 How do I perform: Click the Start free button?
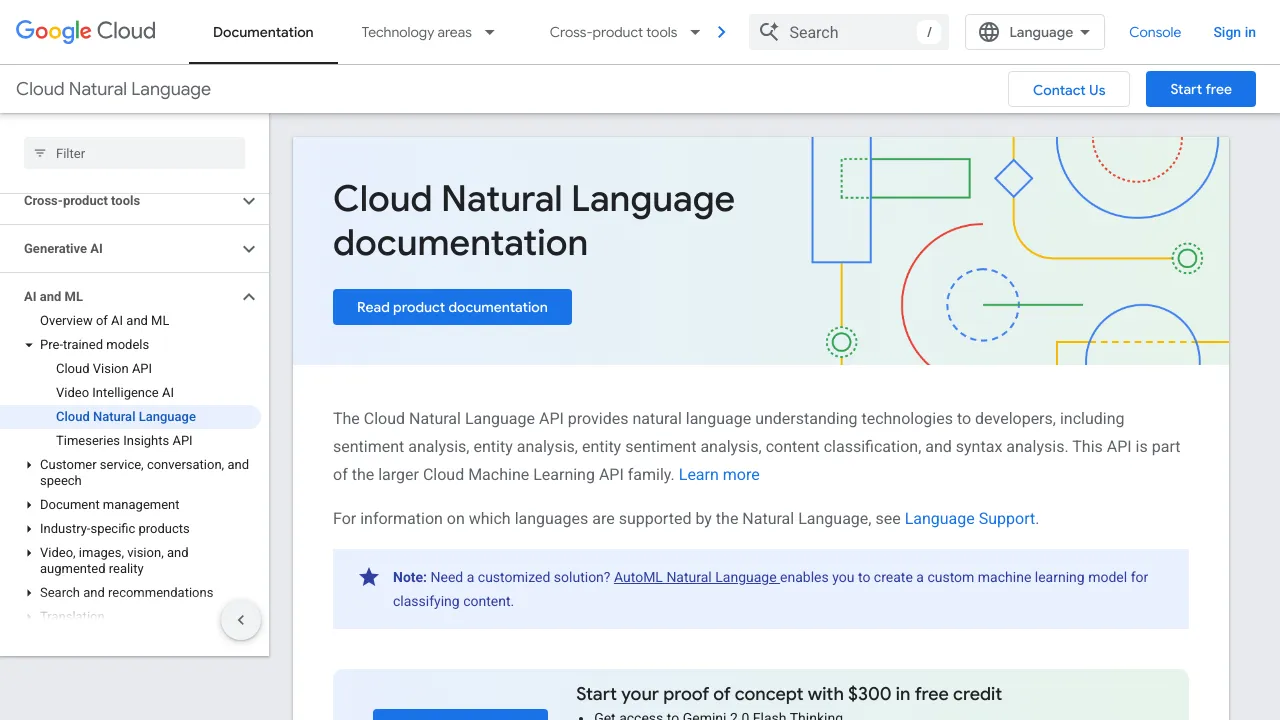point(1201,89)
